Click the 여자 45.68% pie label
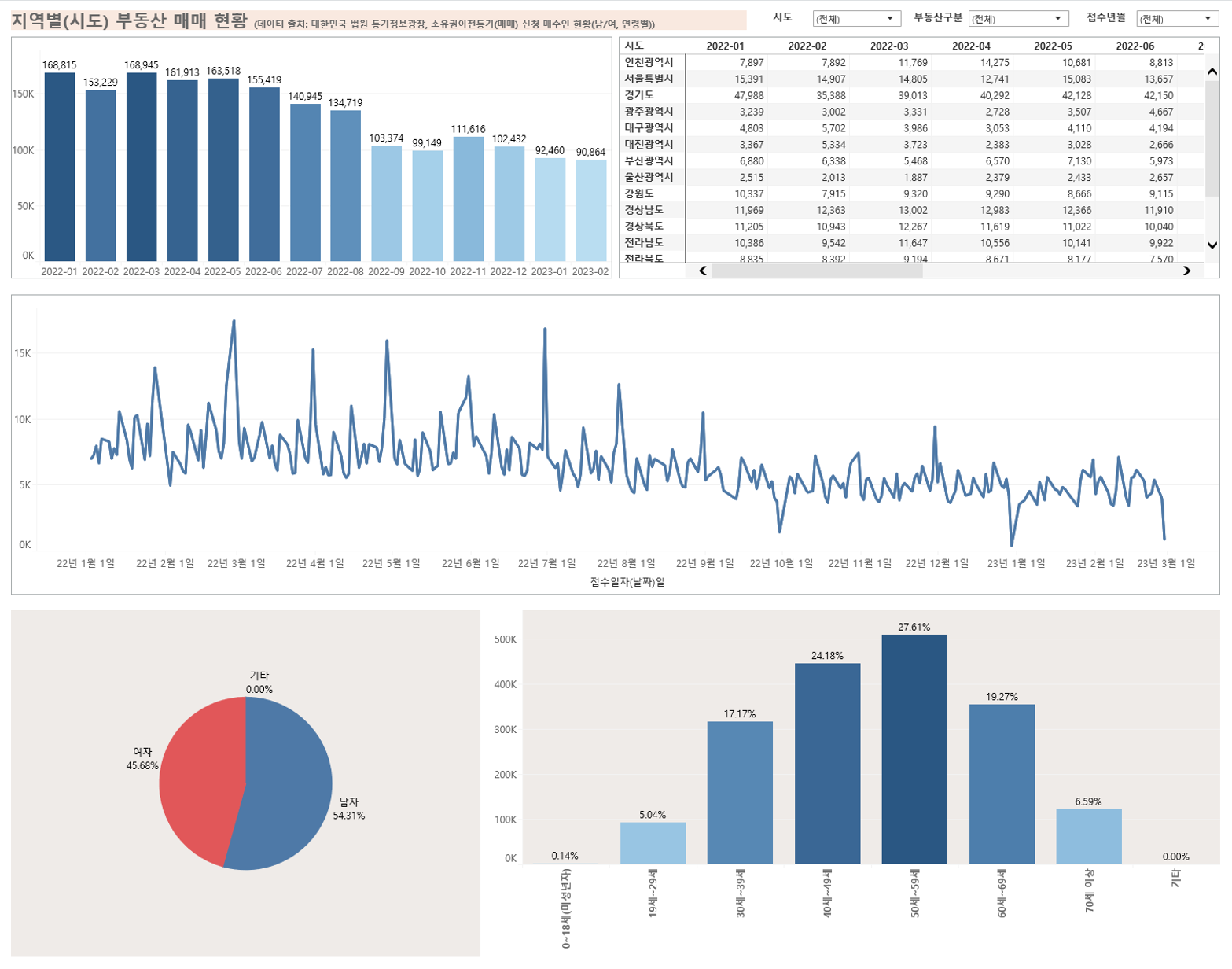Image resolution: width=1232 pixels, height=969 pixels. [x=142, y=759]
